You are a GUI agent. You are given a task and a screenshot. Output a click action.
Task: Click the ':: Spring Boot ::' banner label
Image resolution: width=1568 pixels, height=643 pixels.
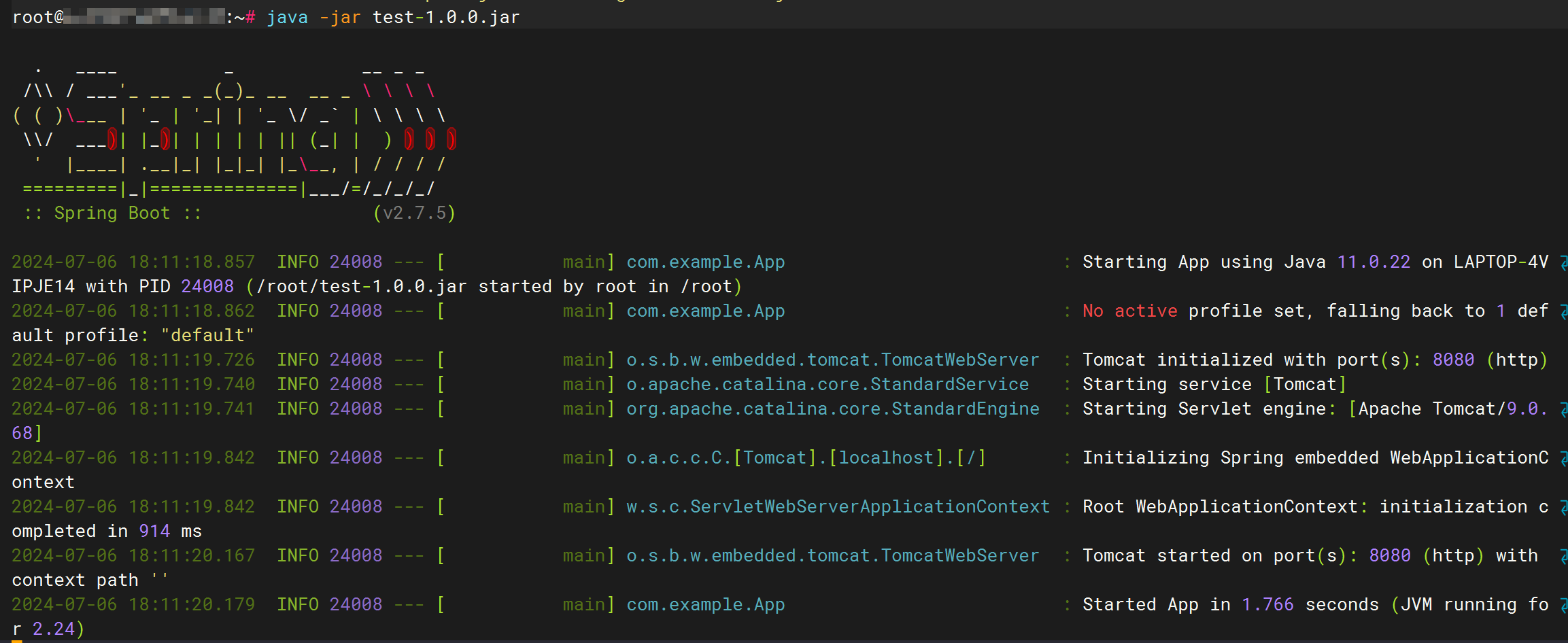113,213
